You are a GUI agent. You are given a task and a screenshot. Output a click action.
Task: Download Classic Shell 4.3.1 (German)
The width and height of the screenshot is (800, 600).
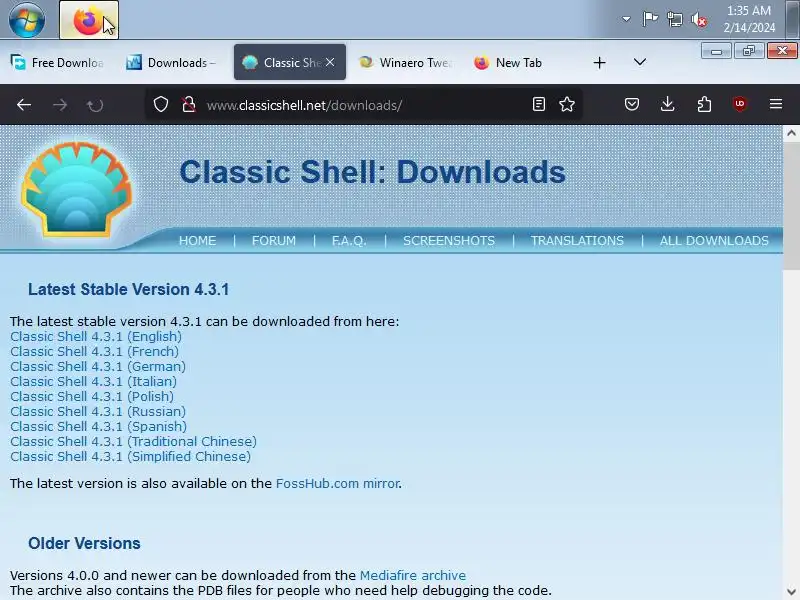[x=98, y=366]
